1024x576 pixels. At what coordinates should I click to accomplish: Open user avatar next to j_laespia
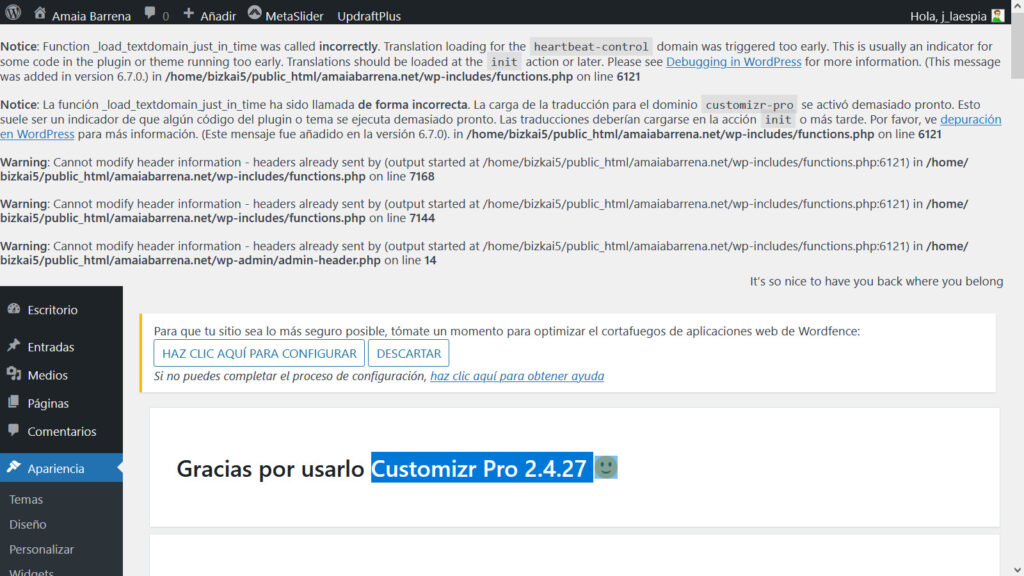tap(997, 15)
